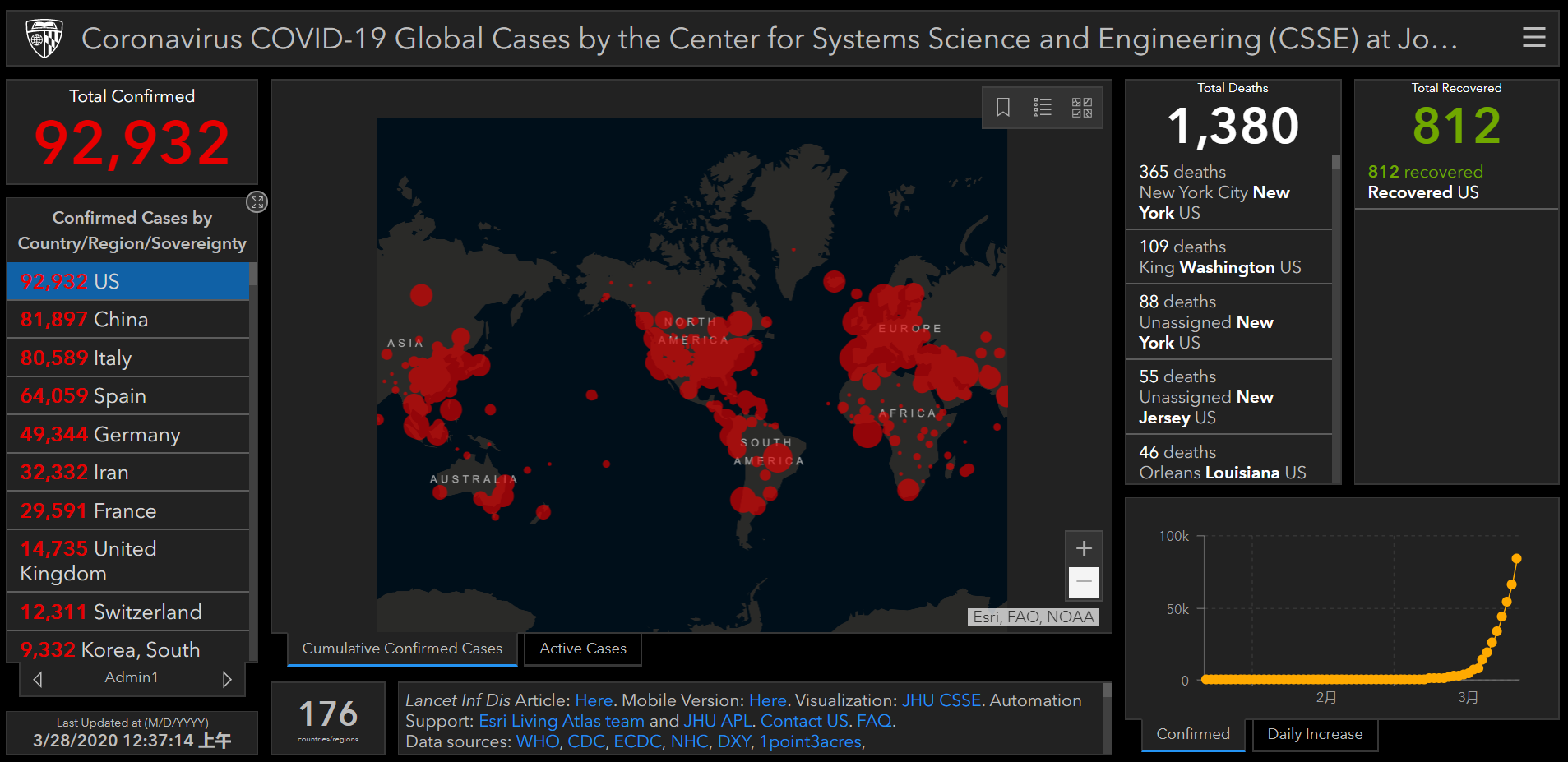Switch to Cumulative Confirmed Cases tab
1568x762 pixels.
pos(402,649)
